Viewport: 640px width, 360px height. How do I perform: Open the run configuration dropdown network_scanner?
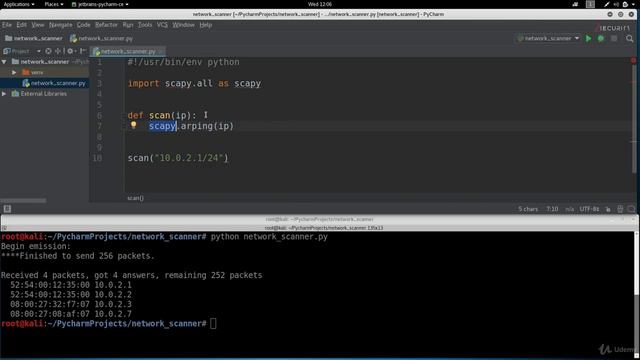coord(549,38)
